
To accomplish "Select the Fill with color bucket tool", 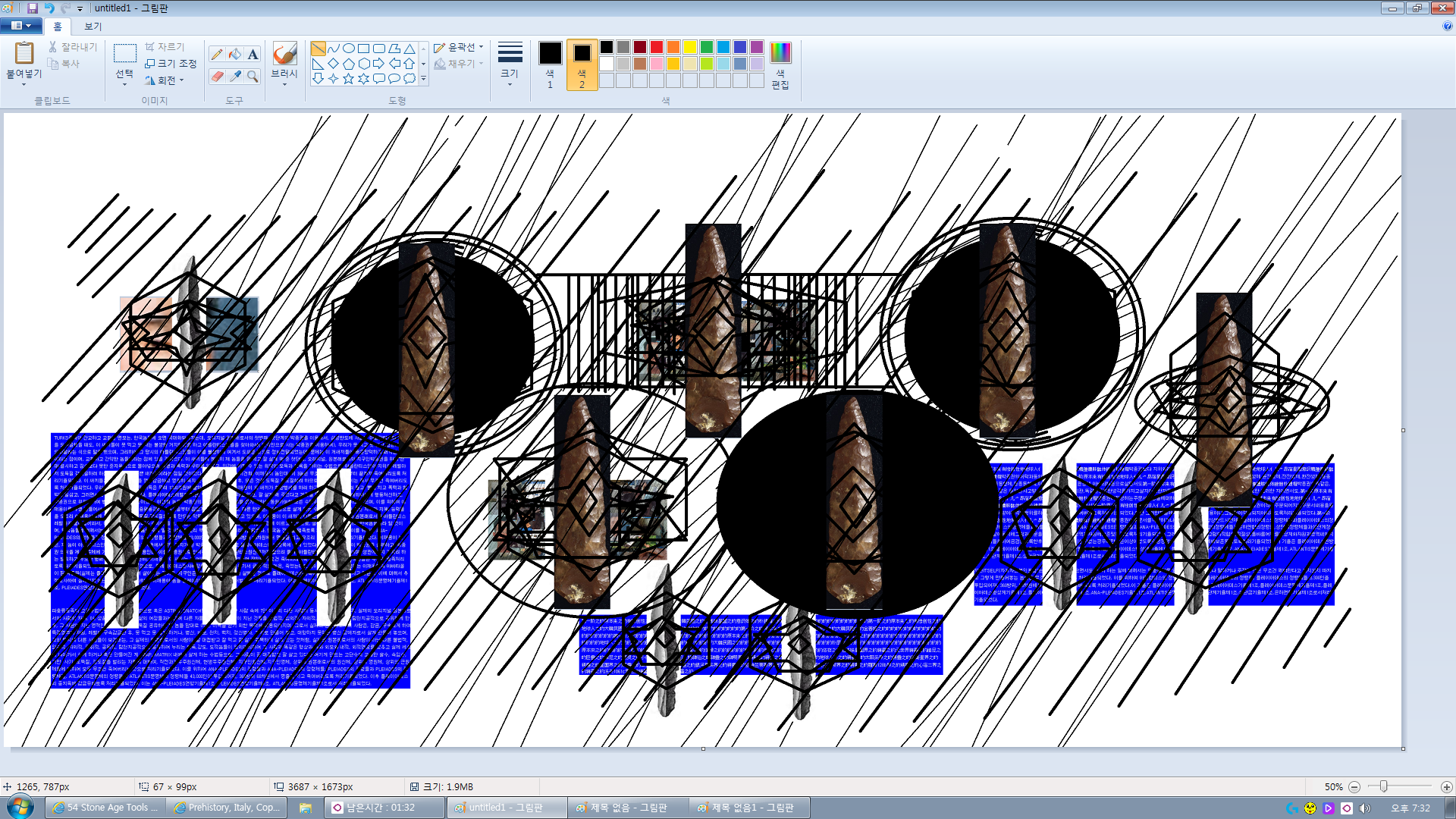I will pos(235,54).
